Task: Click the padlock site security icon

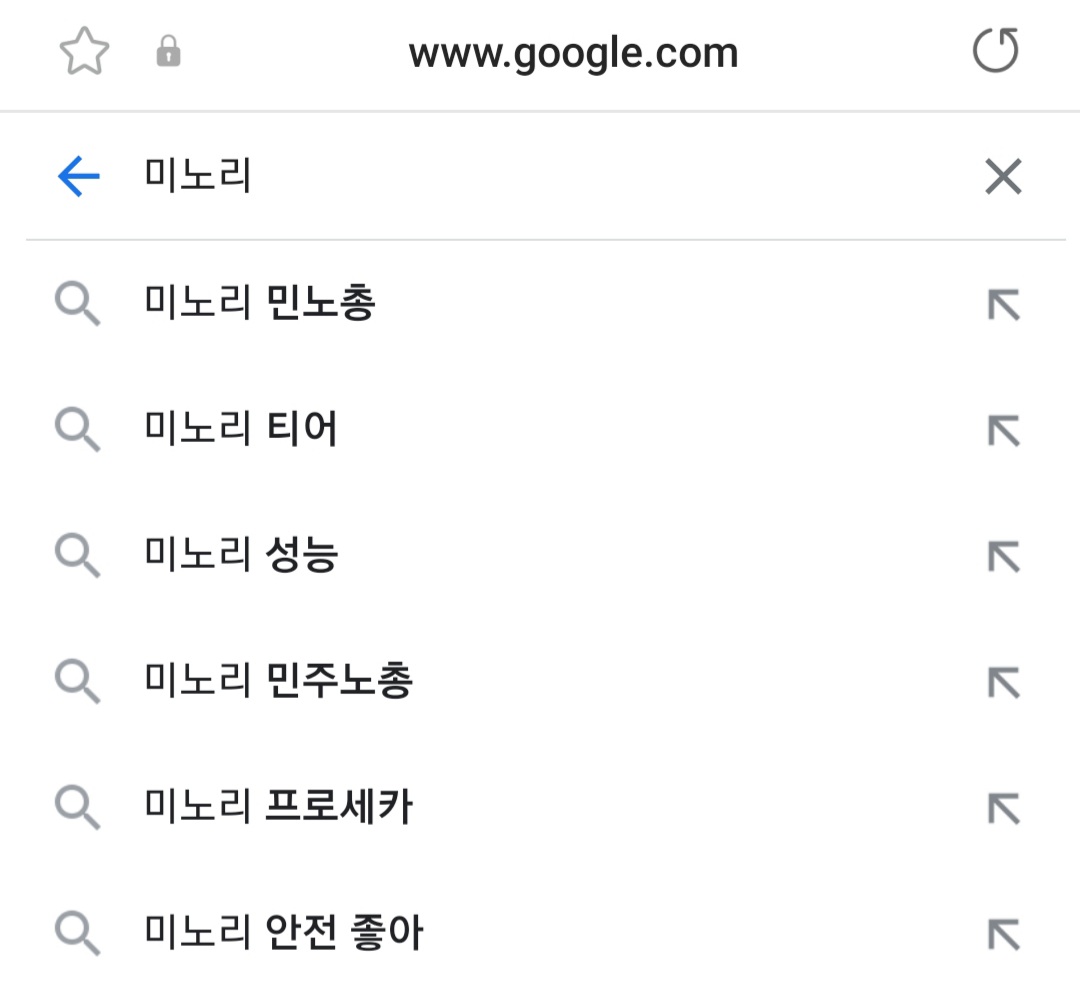Action: (169, 52)
